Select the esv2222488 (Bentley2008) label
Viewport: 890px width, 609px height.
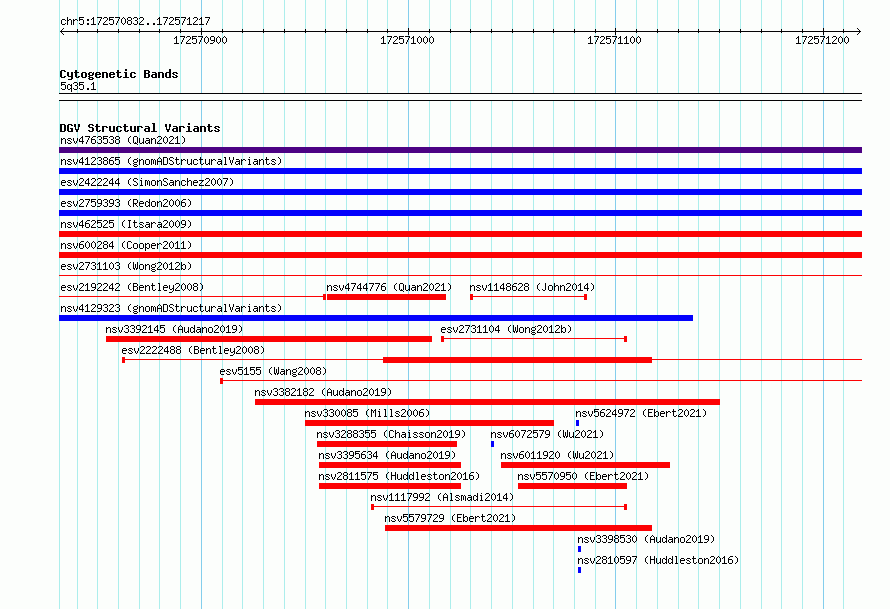tap(193, 350)
